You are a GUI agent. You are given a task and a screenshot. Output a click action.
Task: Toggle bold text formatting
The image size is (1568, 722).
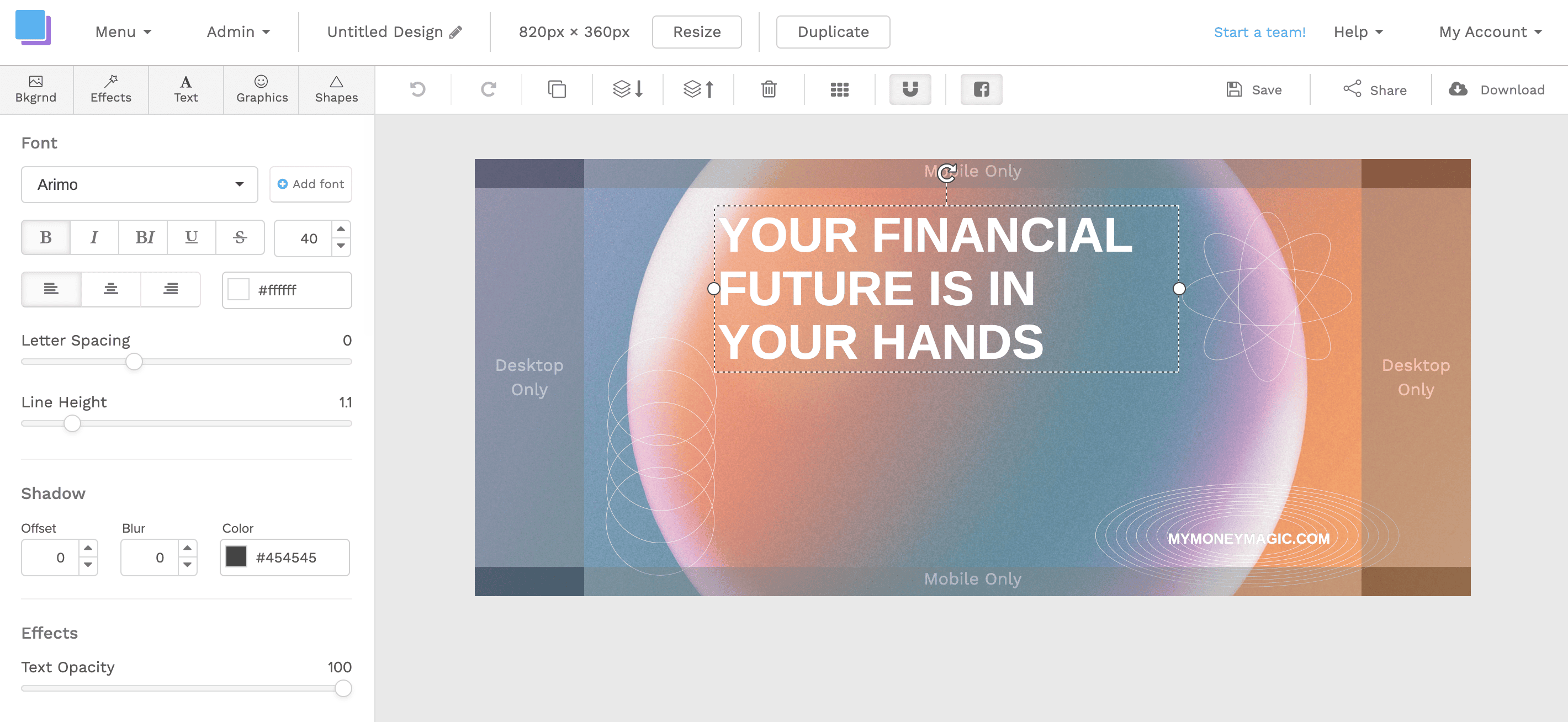tap(45, 238)
